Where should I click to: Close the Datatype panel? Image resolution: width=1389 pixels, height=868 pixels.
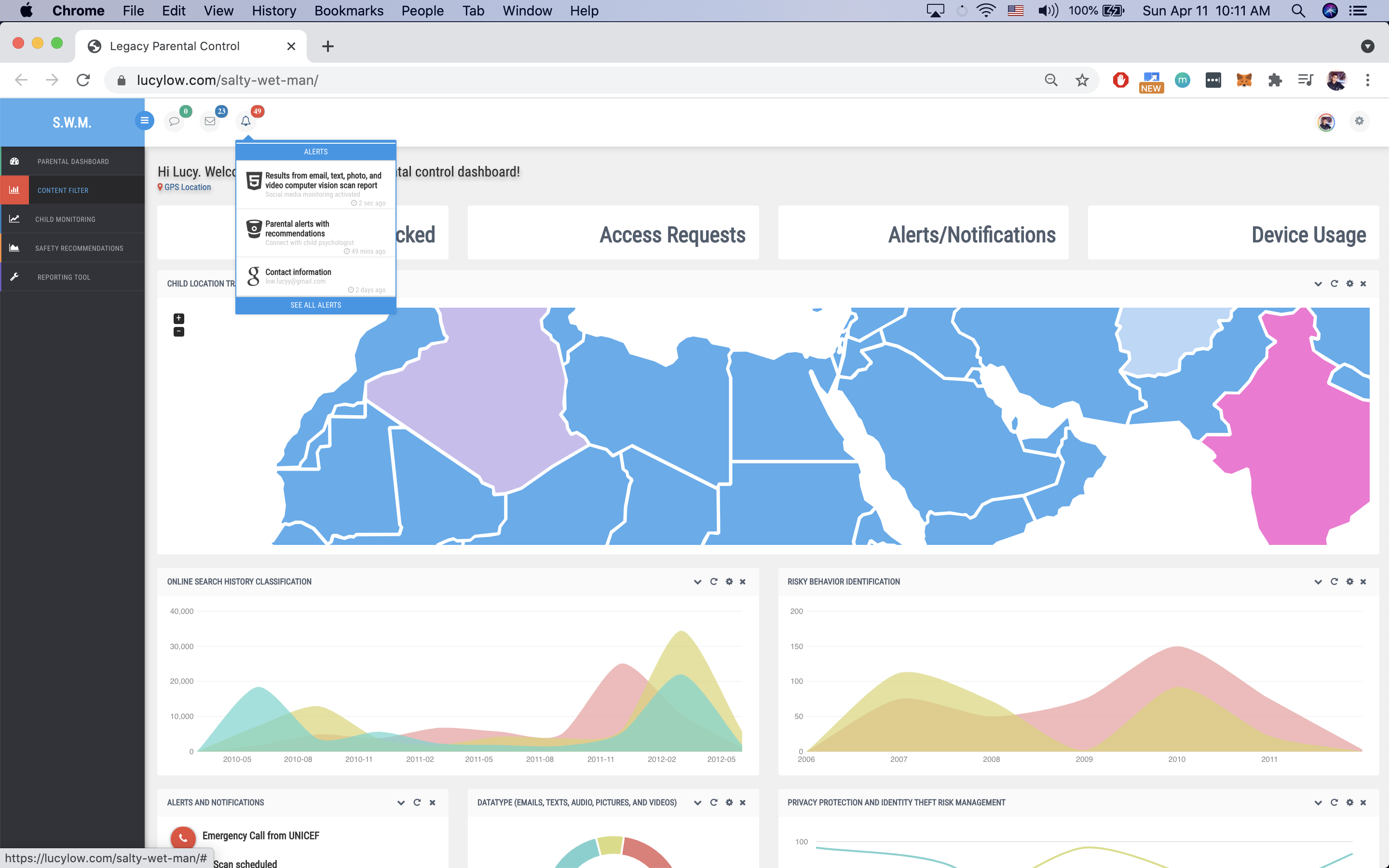(743, 802)
